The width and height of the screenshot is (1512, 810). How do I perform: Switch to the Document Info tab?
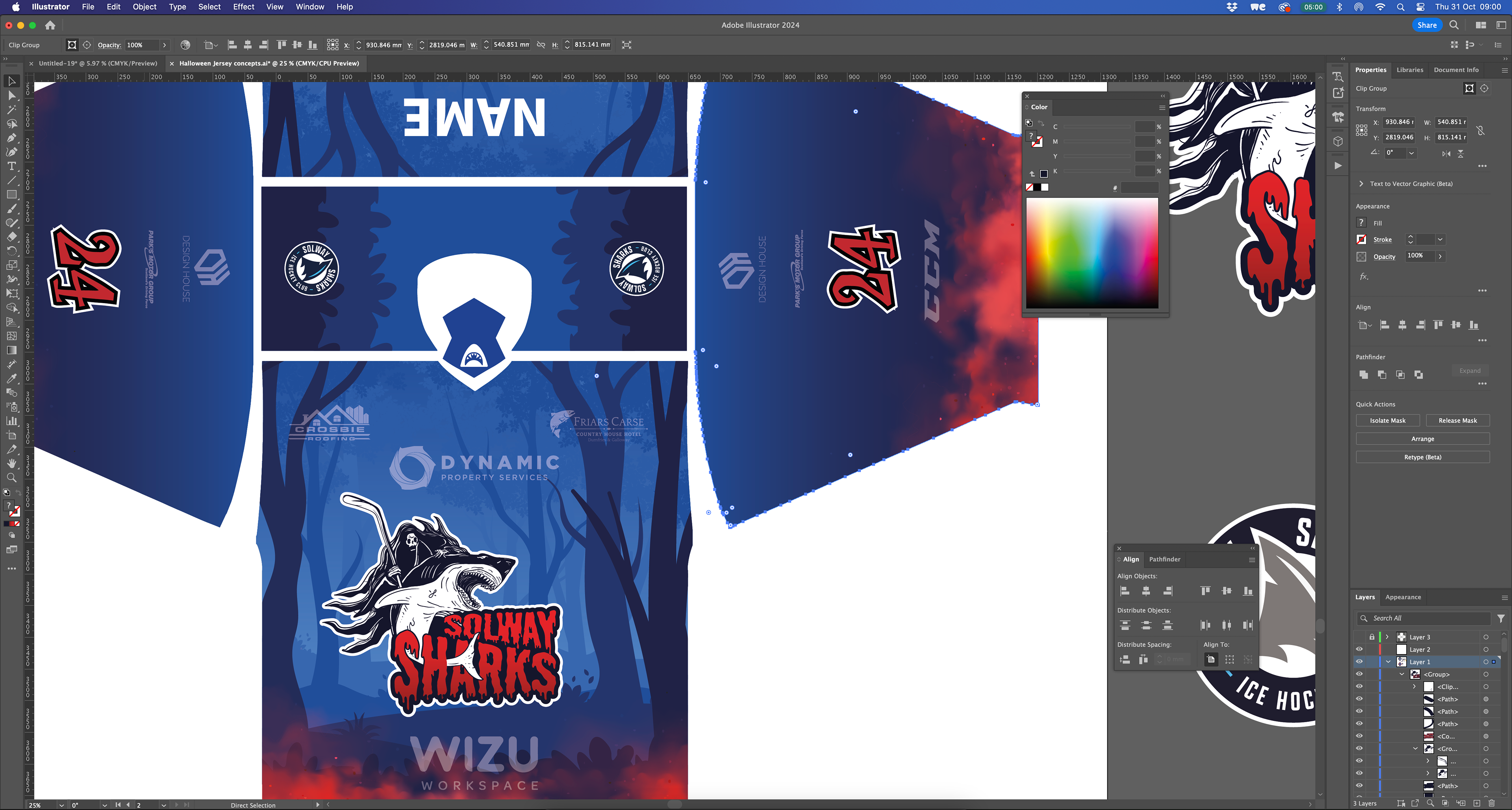1456,70
